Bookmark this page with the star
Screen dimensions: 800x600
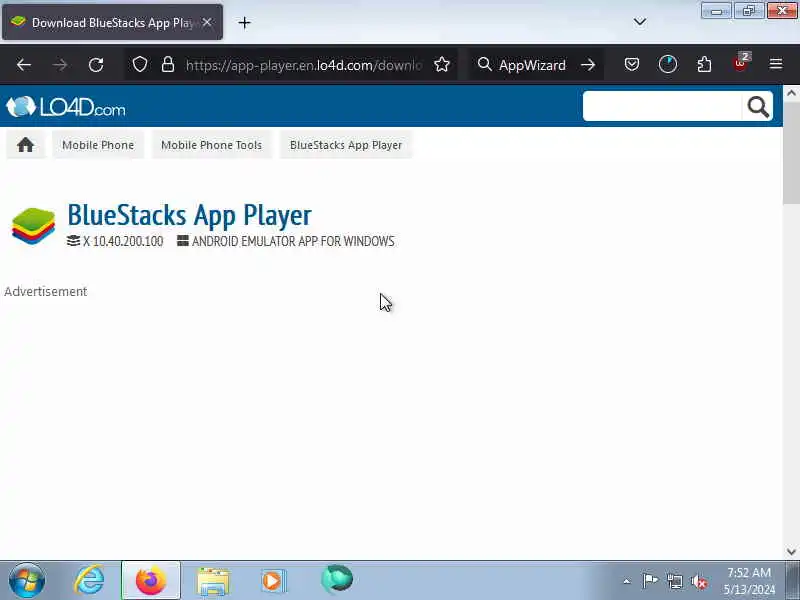(x=442, y=65)
